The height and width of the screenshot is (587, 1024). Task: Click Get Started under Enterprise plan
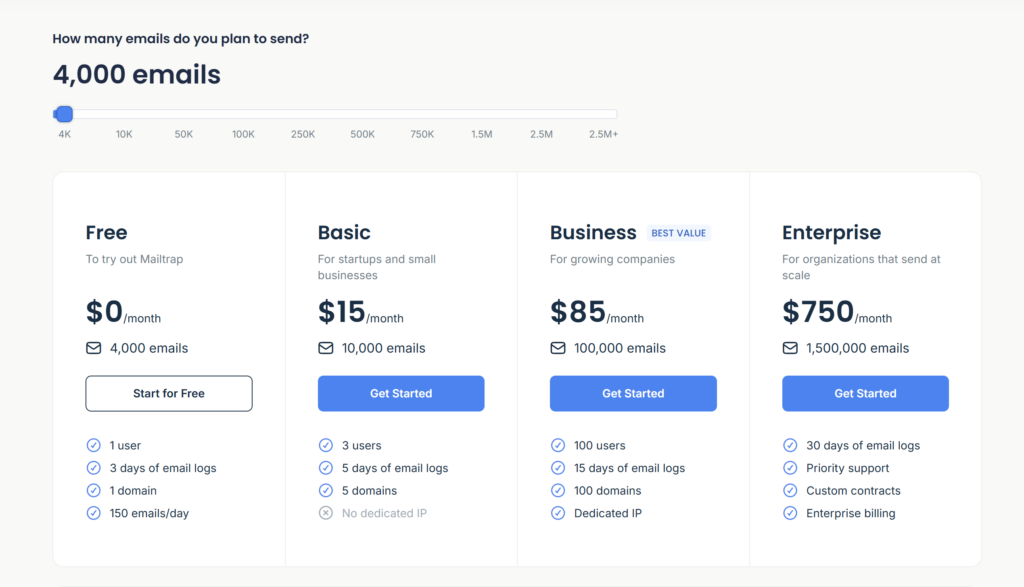(x=865, y=393)
